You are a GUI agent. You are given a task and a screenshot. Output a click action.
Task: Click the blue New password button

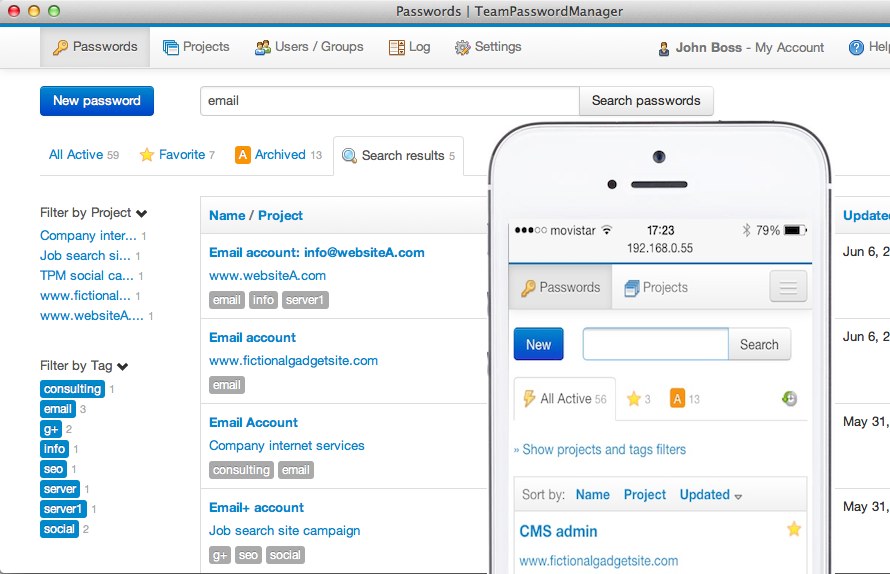[96, 101]
